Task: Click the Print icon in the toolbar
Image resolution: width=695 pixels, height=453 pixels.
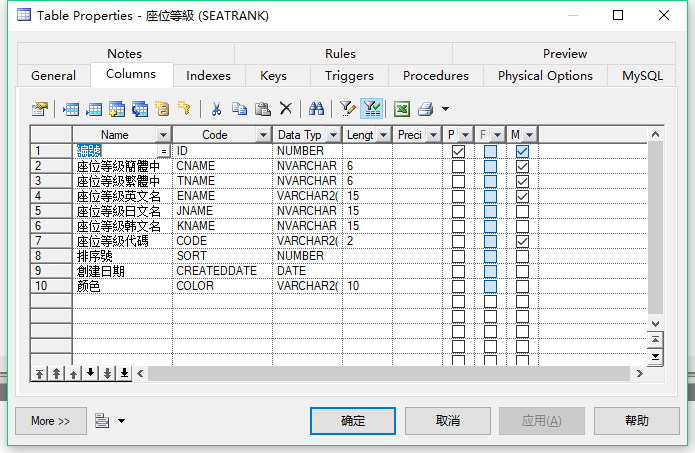Action: point(426,109)
